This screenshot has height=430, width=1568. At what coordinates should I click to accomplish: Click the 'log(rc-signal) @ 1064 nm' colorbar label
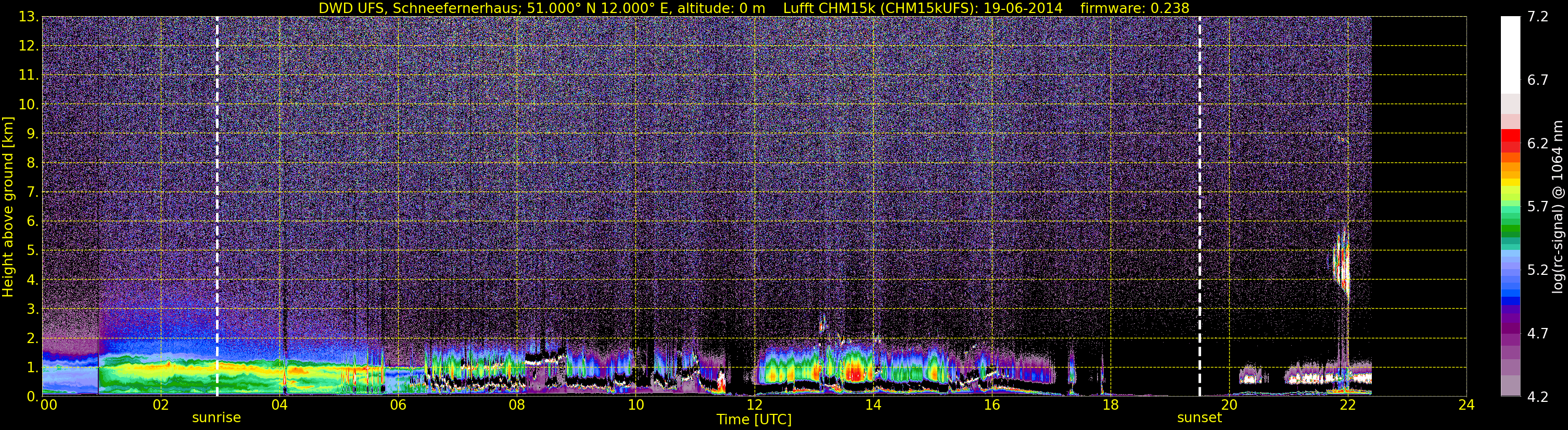coord(1558,207)
